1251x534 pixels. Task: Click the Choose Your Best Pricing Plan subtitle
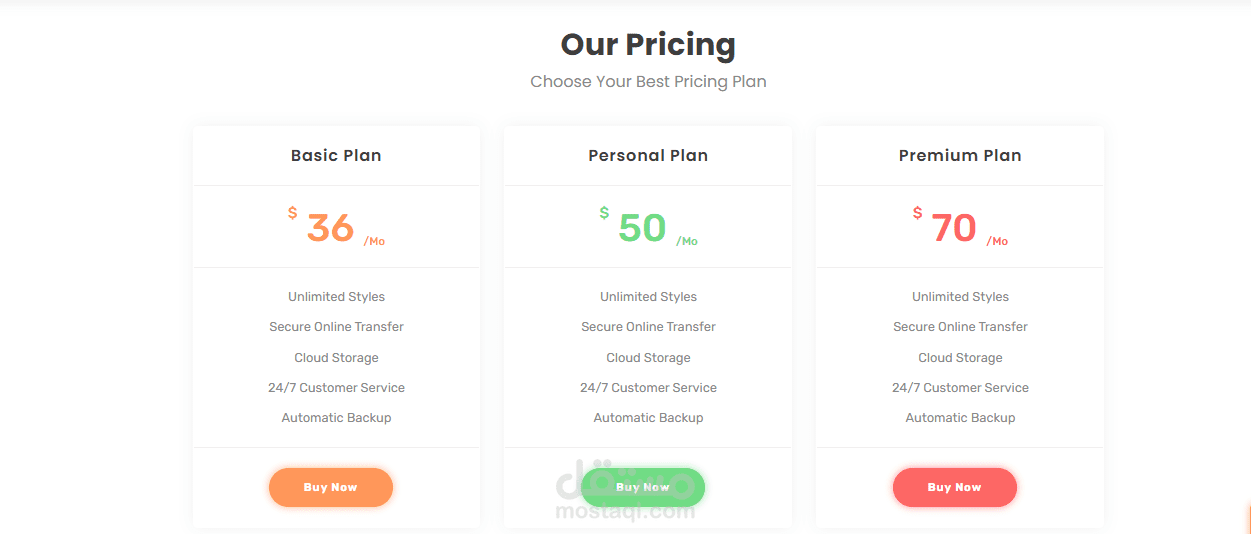(x=648, y=81)
